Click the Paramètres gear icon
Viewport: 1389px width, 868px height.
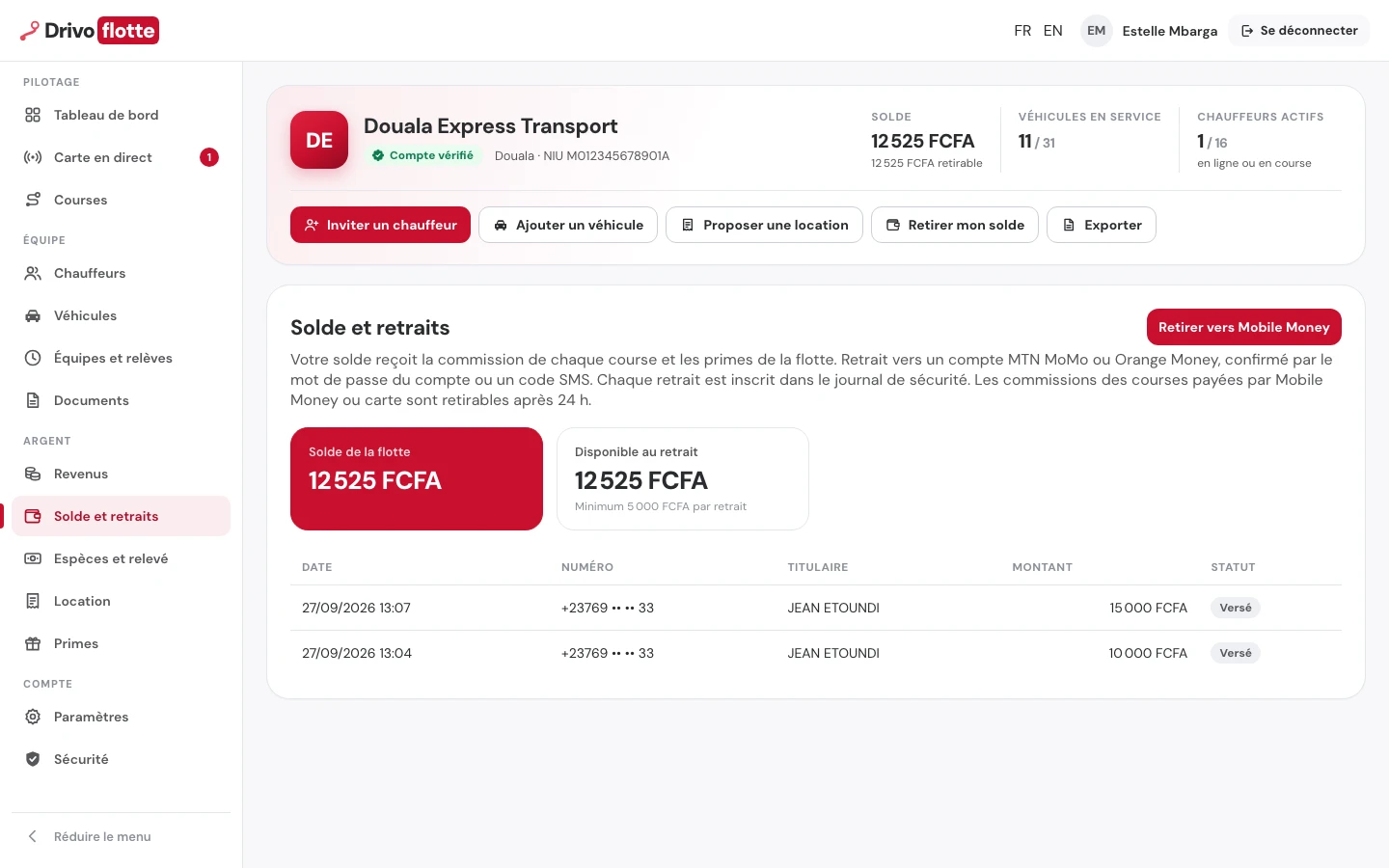click(x=33, y=717)
